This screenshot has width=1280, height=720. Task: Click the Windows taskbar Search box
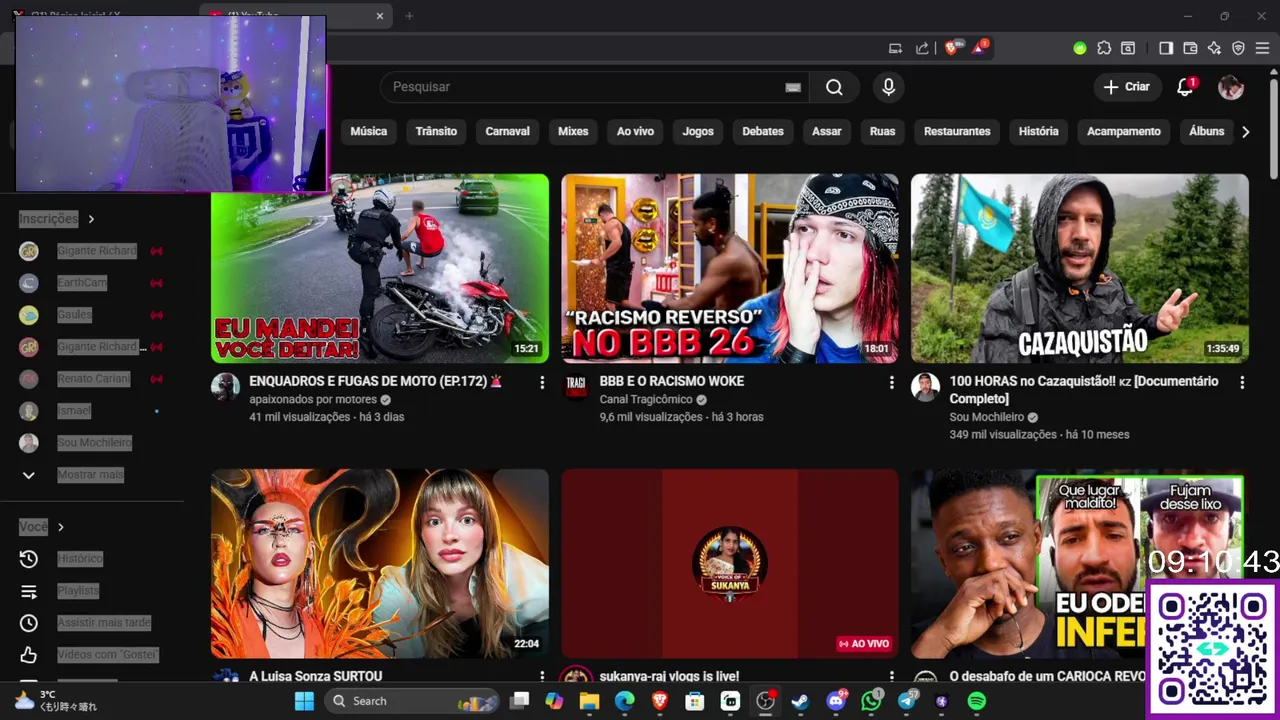(x=412, y=701)
